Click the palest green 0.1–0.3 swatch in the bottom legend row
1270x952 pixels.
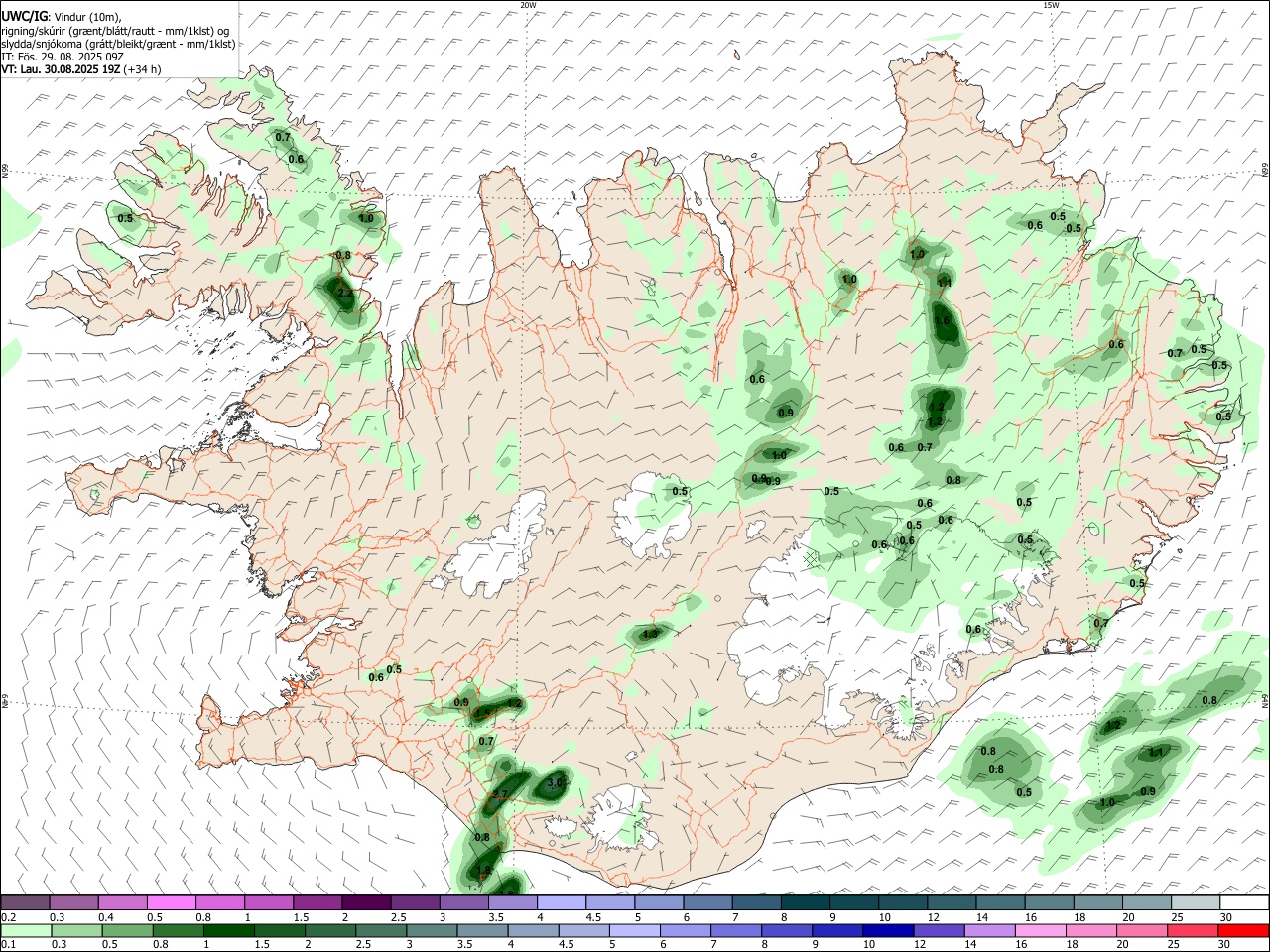pos(26,930)
